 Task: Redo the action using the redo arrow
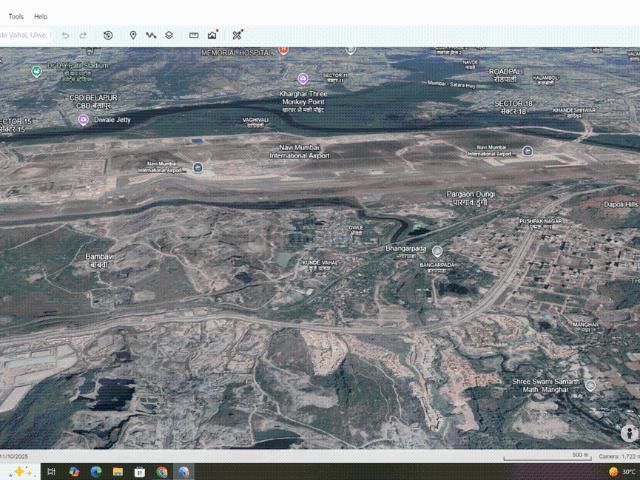coord(83,36)
